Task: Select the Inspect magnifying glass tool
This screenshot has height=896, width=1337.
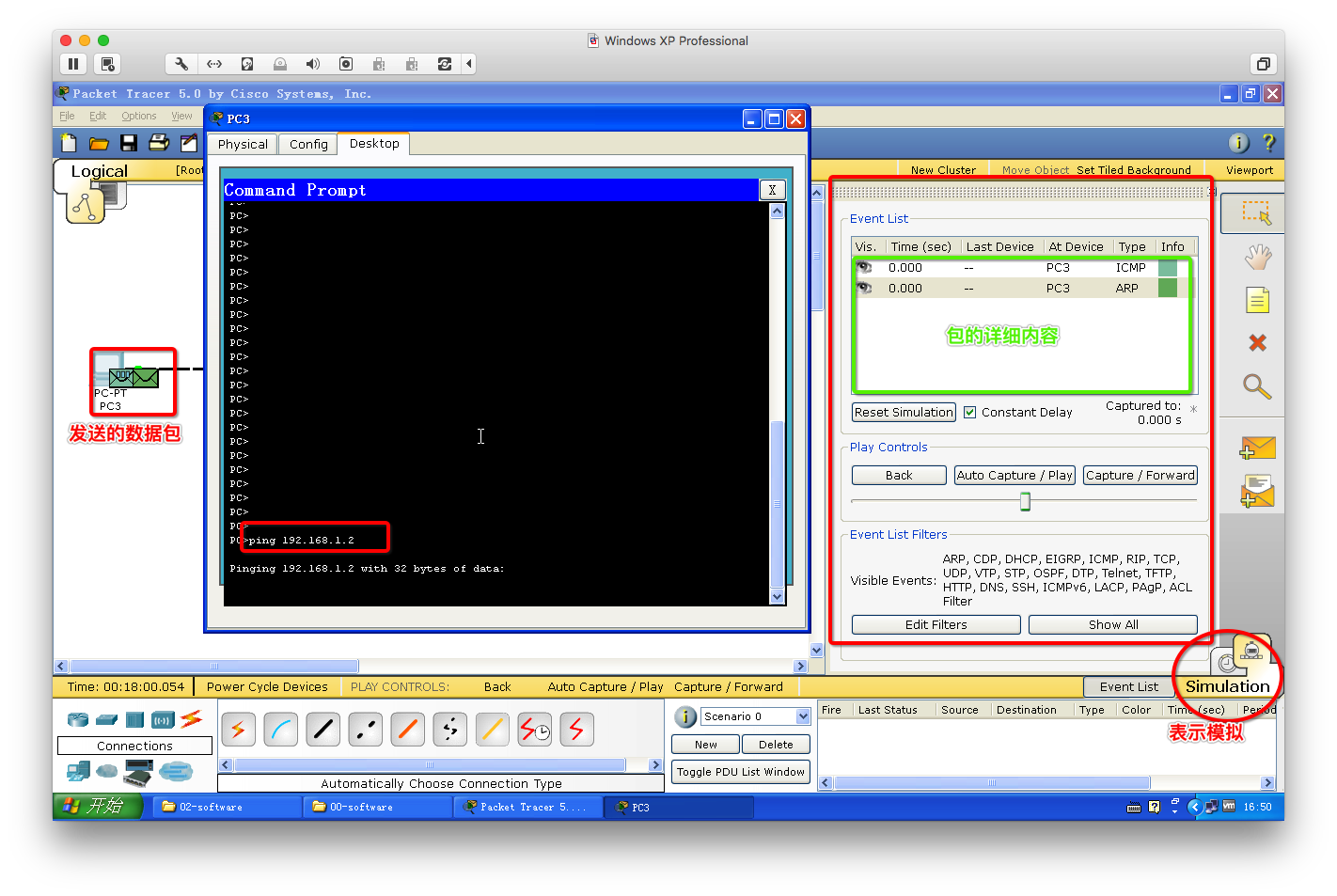Action: [1257, 386]
